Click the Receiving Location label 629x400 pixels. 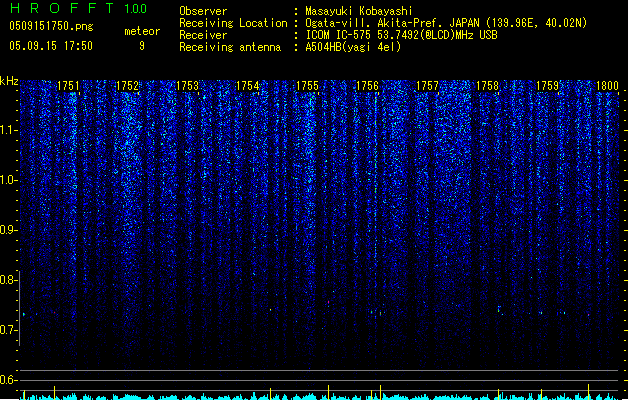pyautogui.click(x=233, y=23)
